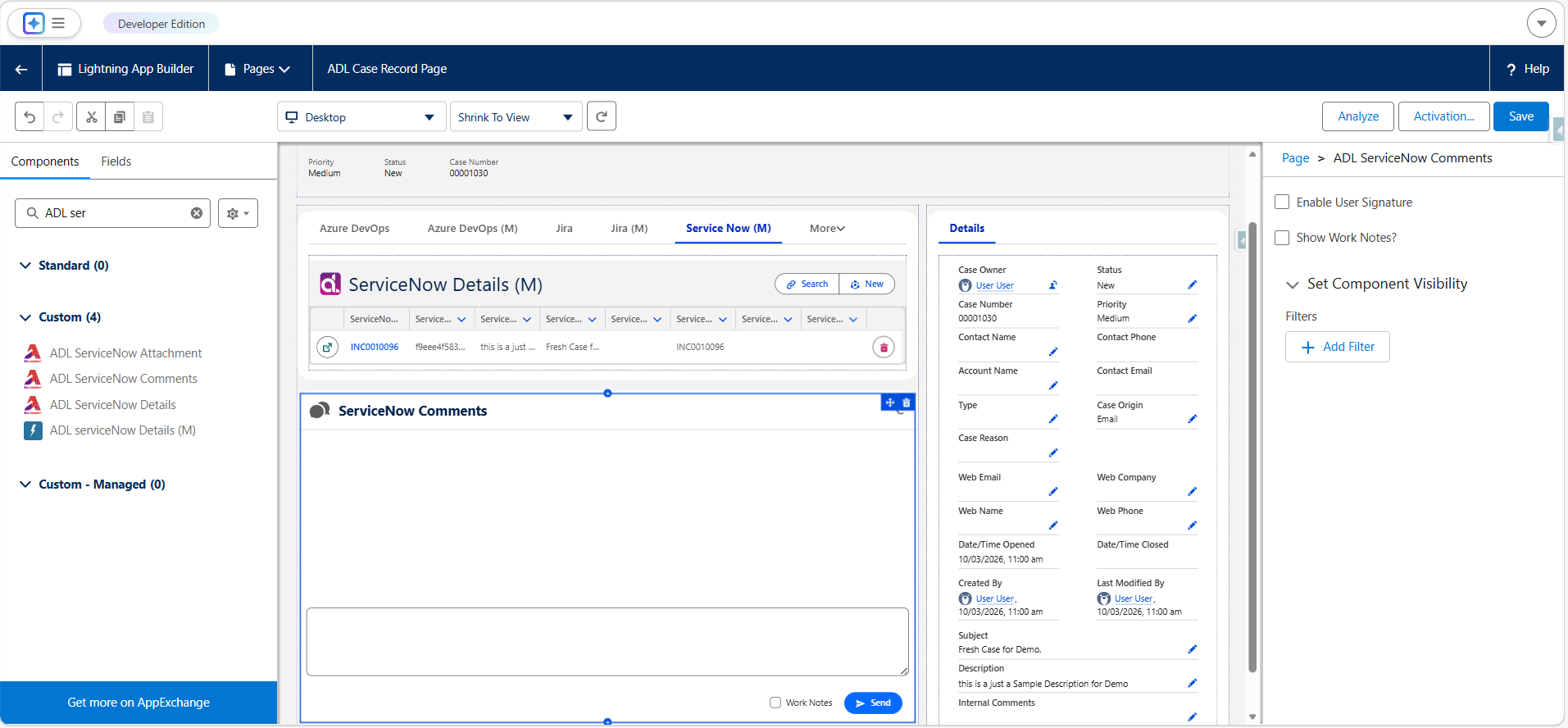Viewport: 1568px width, 728px height.
Task: Click the Copy icon in toolbar
Action: tap(120, 117)
